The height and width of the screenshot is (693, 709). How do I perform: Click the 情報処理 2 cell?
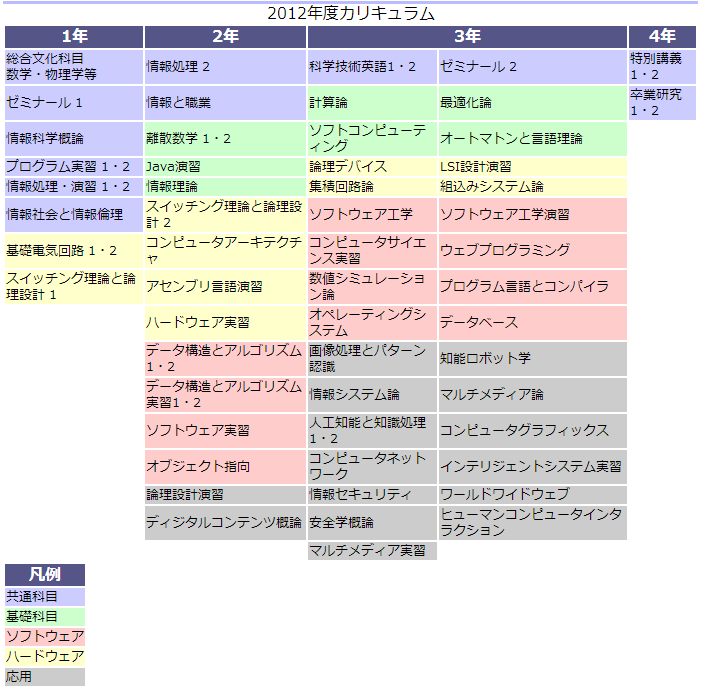point(225,67)
